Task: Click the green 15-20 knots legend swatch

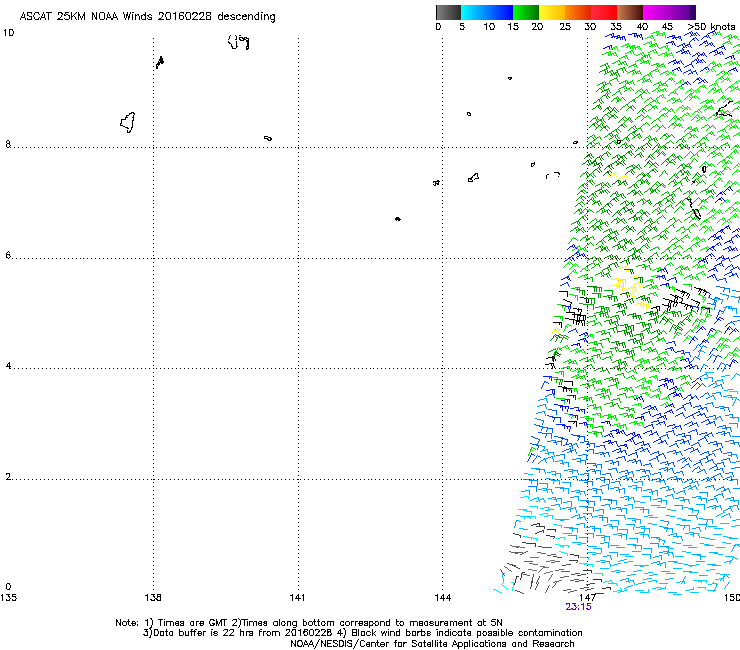Action: (x=526, y=12)
